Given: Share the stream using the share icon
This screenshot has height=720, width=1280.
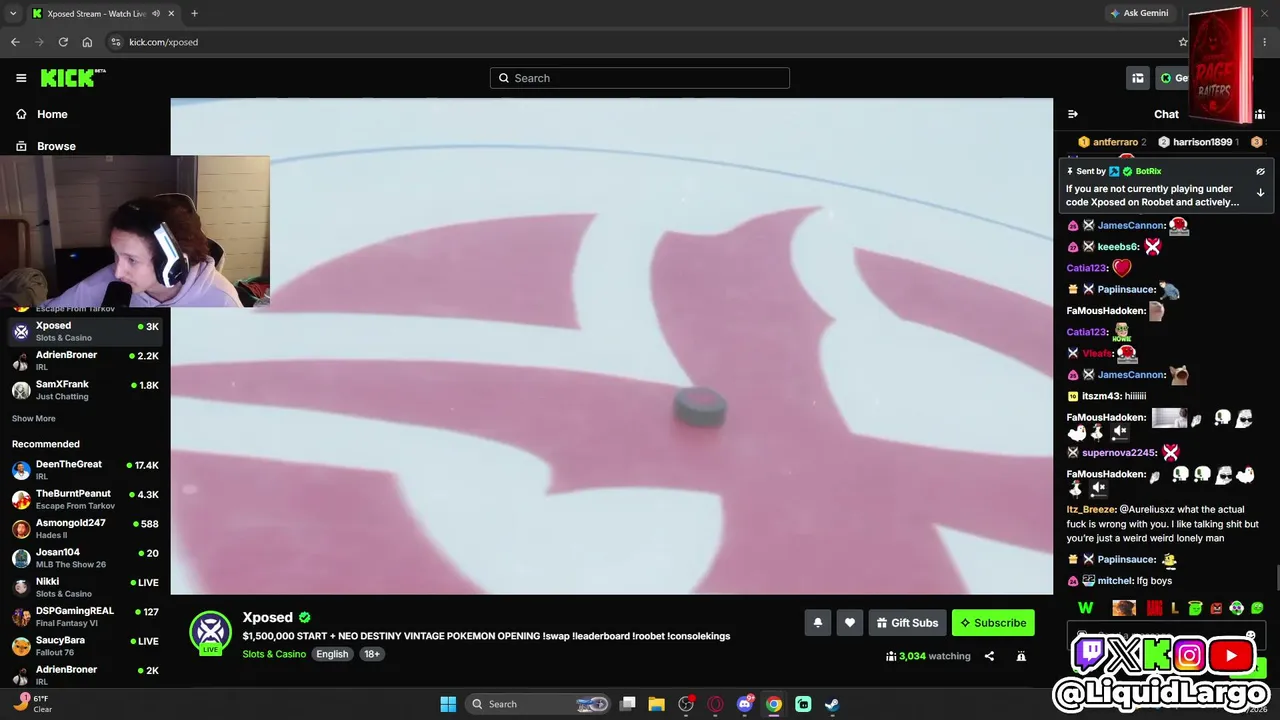Looking at the screenshot, I should (x=989, y=656).
